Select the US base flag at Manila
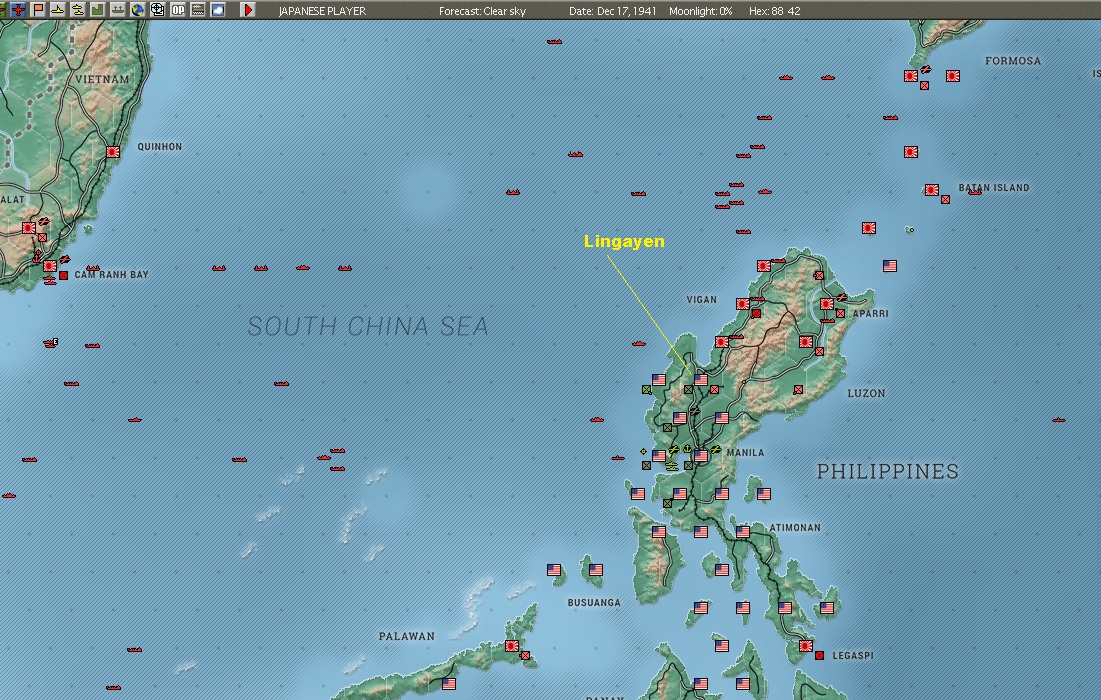1101x700 pixels. (701, 456)
